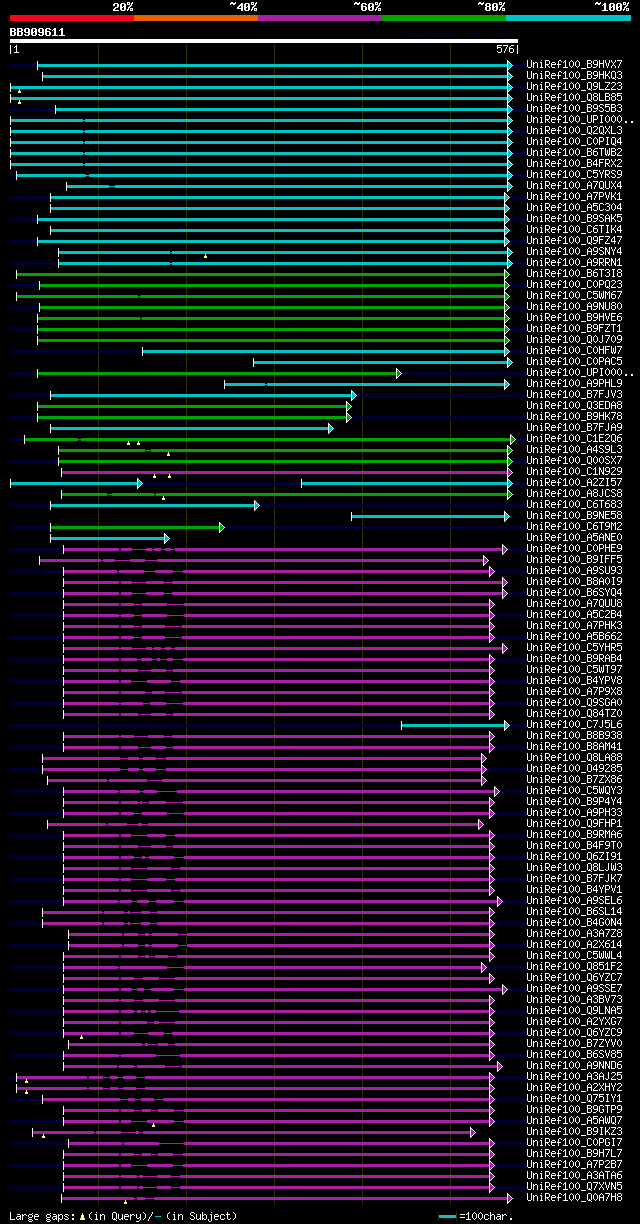Image resolution: width=640 pixels, height=1224 pixels.
Task: Open hit UniRef100_C5YRS9
Action: pos(575,174)
